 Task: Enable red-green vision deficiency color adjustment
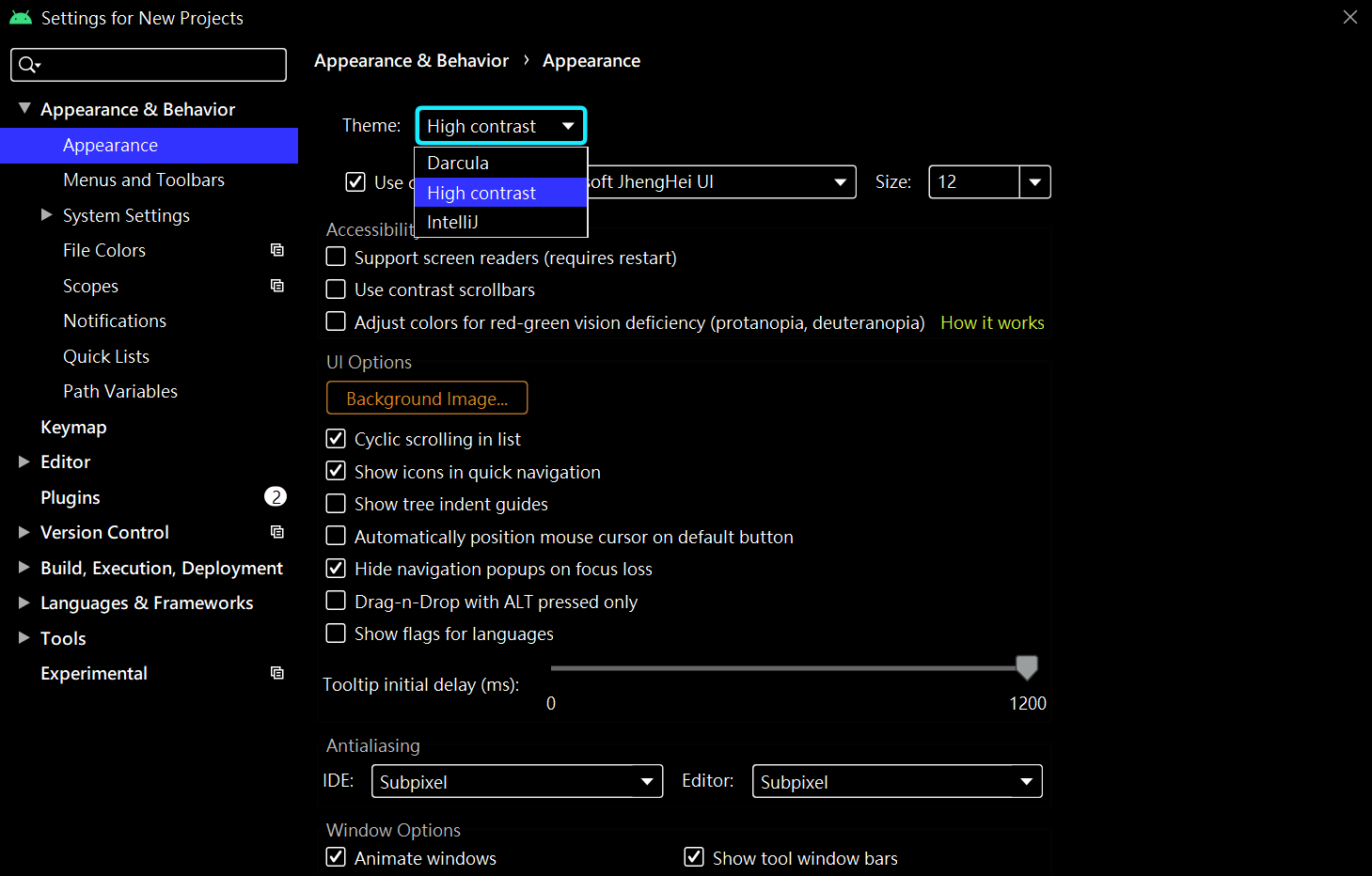coord(336,321)
